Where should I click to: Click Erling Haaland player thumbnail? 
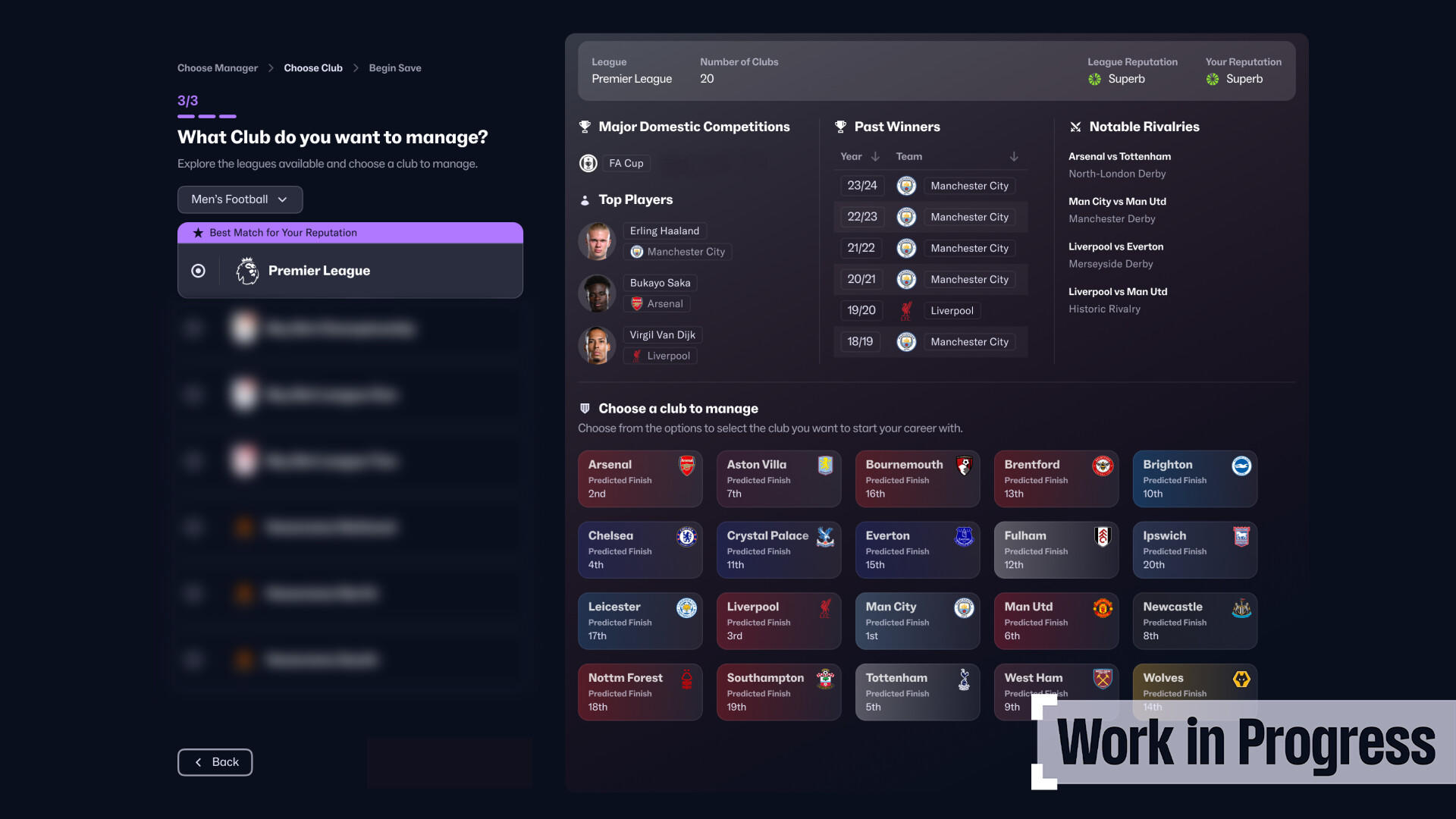[x=595, y=241]
